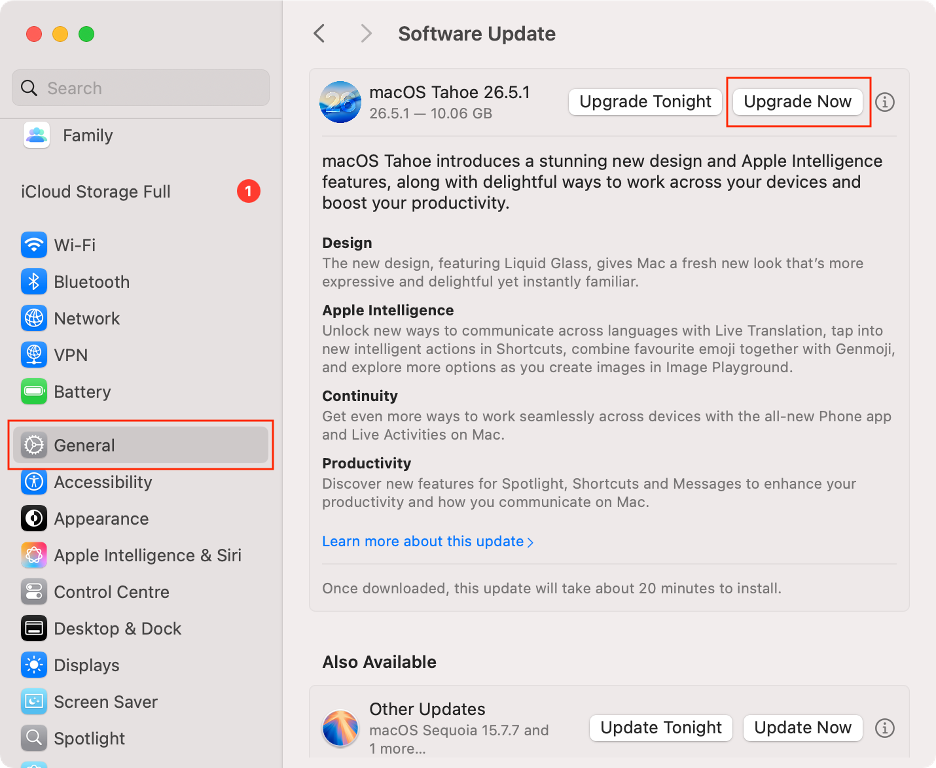Screen dimensions: 936x768
Task: Open Learn more about this update link
Action: click(427, 541)
